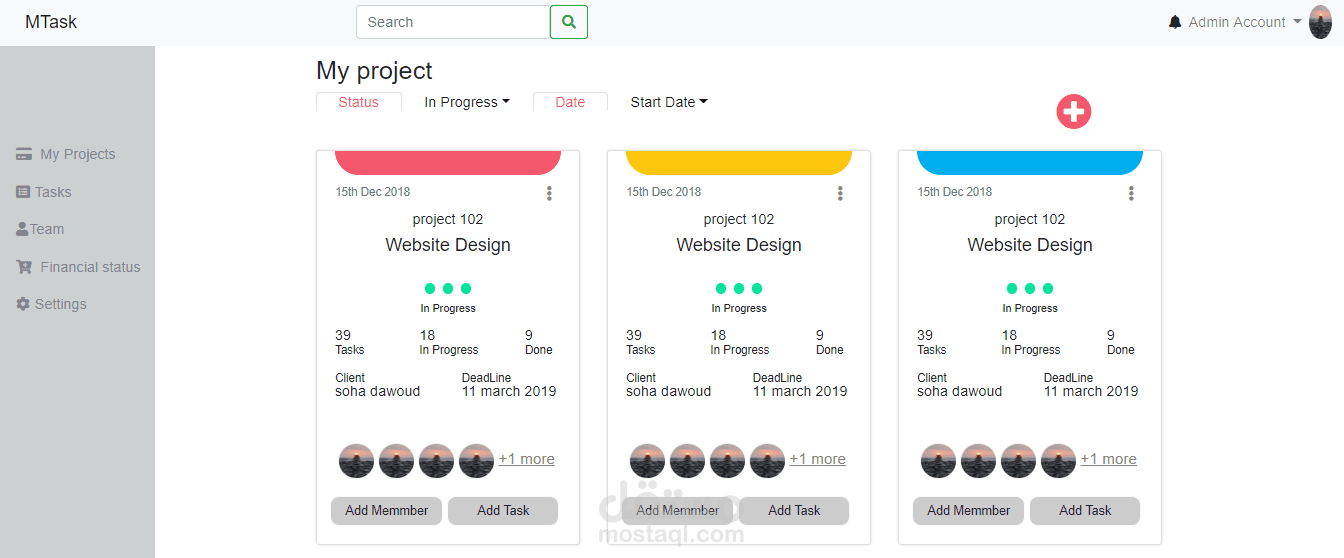Click the red plus add project button
Image resolution: width=1344 pixels, height=558 pixels.
coord(1074,112)
